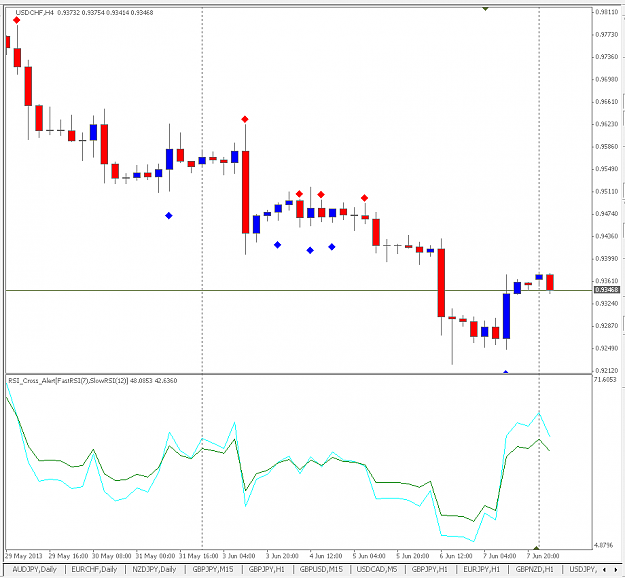625x578 pixels.
Task: Click the 0.92120 price scale label
Action: [607, 370]
